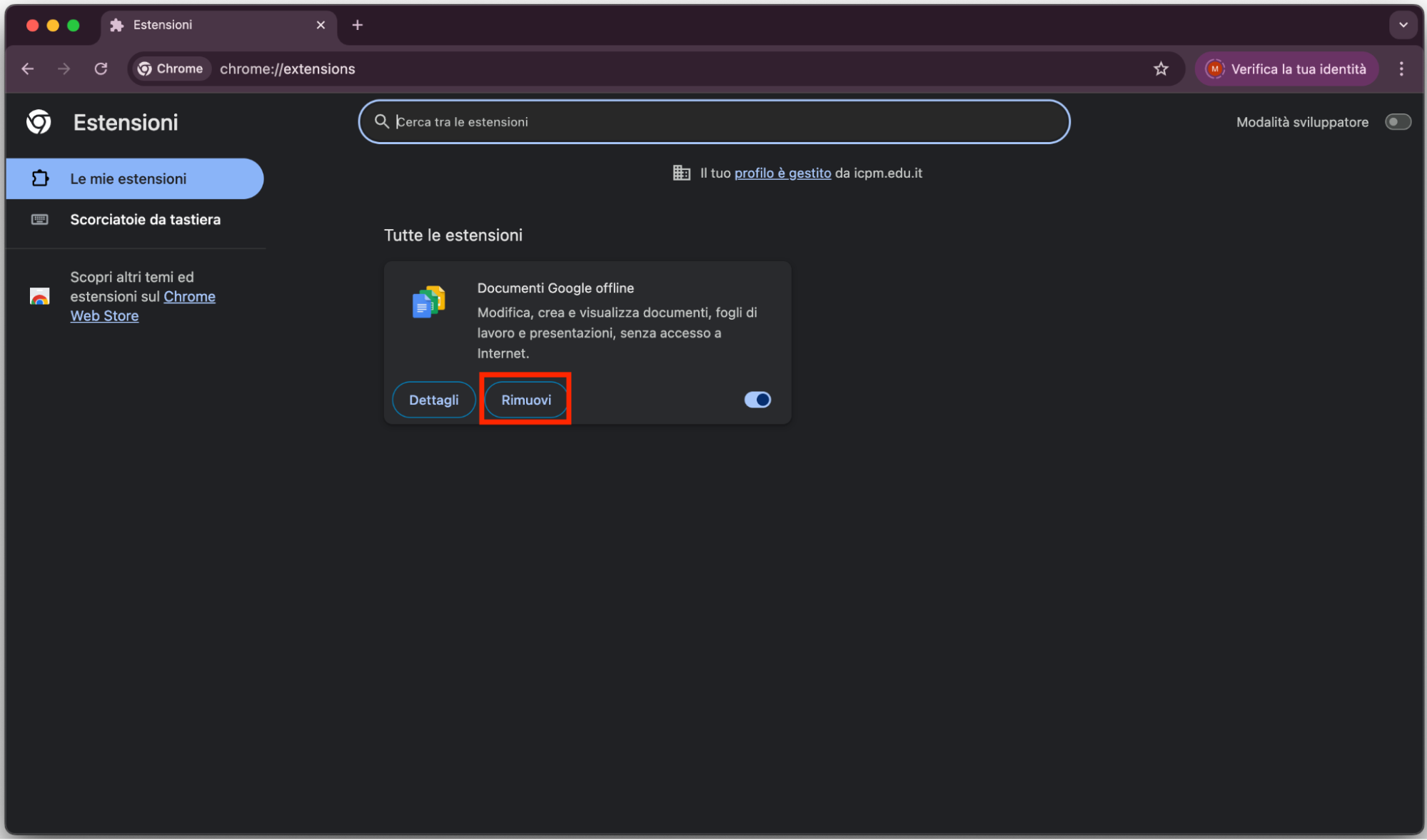
Task: Click the Chrome Web Store icon in sidebar
Action: 40,297
